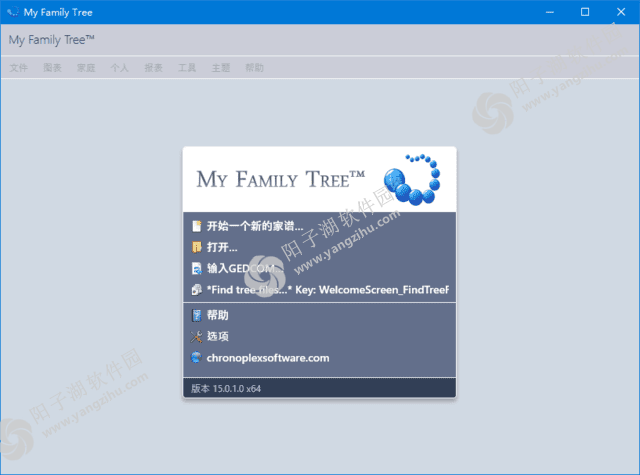Open the 工具 menu
The width and height of the screenshot is (640, 475).
[187, 68]
